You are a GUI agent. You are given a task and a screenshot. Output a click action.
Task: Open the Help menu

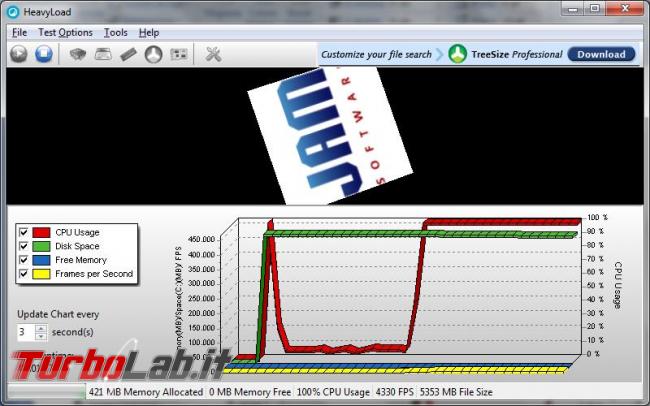click(149, 32)
